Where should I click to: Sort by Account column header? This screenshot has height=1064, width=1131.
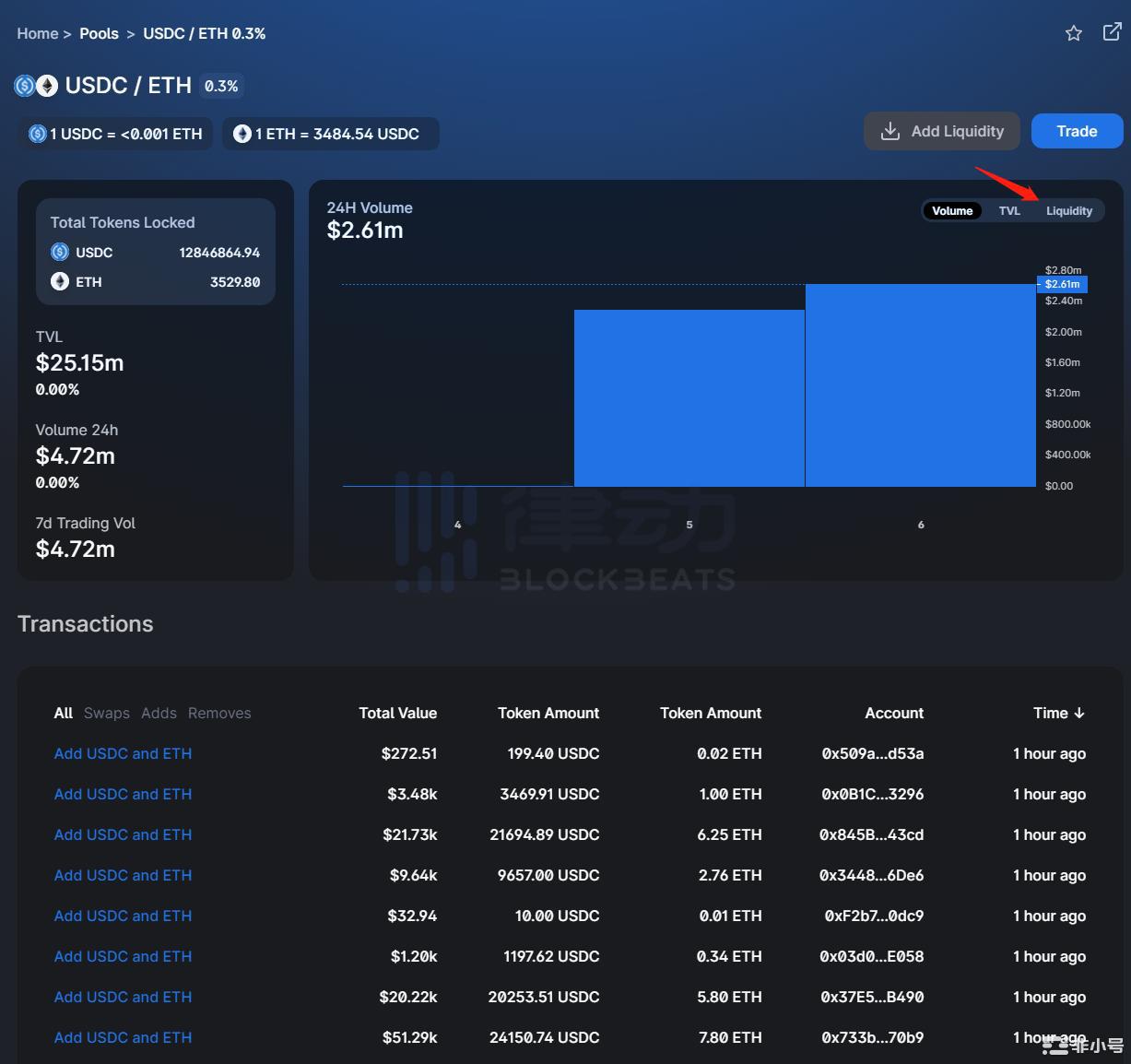[894, 713]
